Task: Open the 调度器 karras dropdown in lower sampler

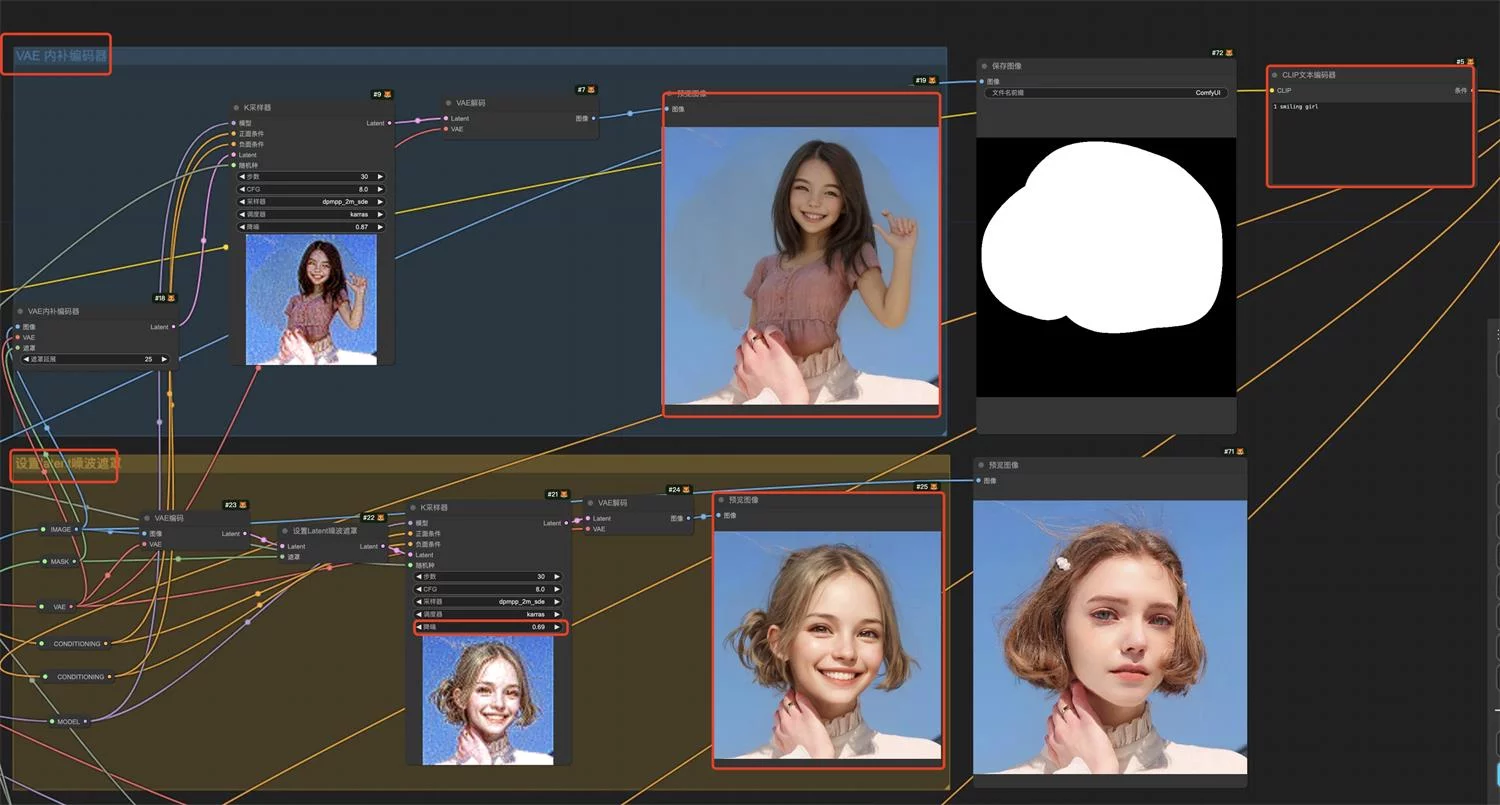Action: (x=488, y=614)
